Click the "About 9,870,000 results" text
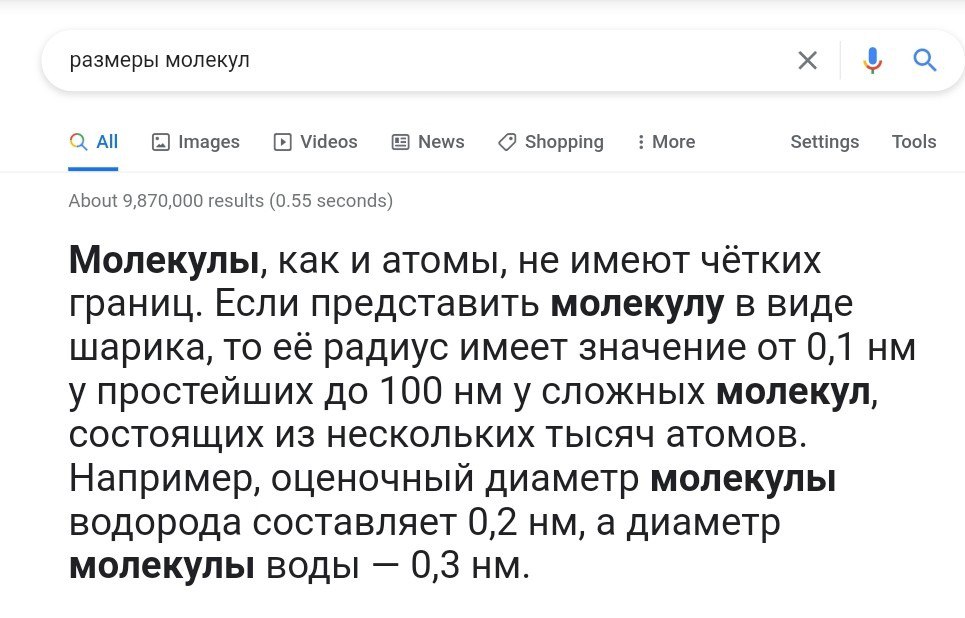This screenshot has height=618, width=965. (x=230, y=201)
